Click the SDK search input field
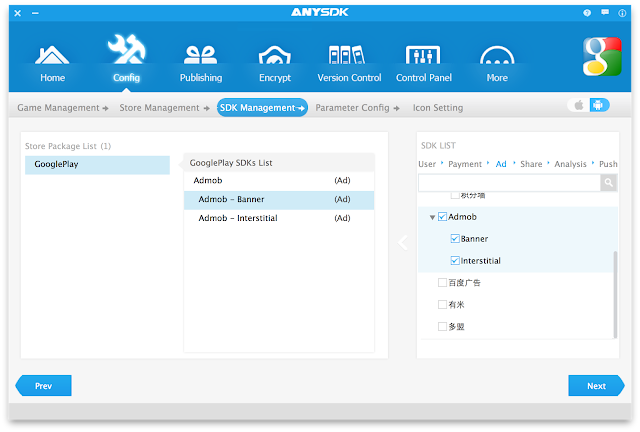This screenshot has width=640, height=432. click(509, 183)
